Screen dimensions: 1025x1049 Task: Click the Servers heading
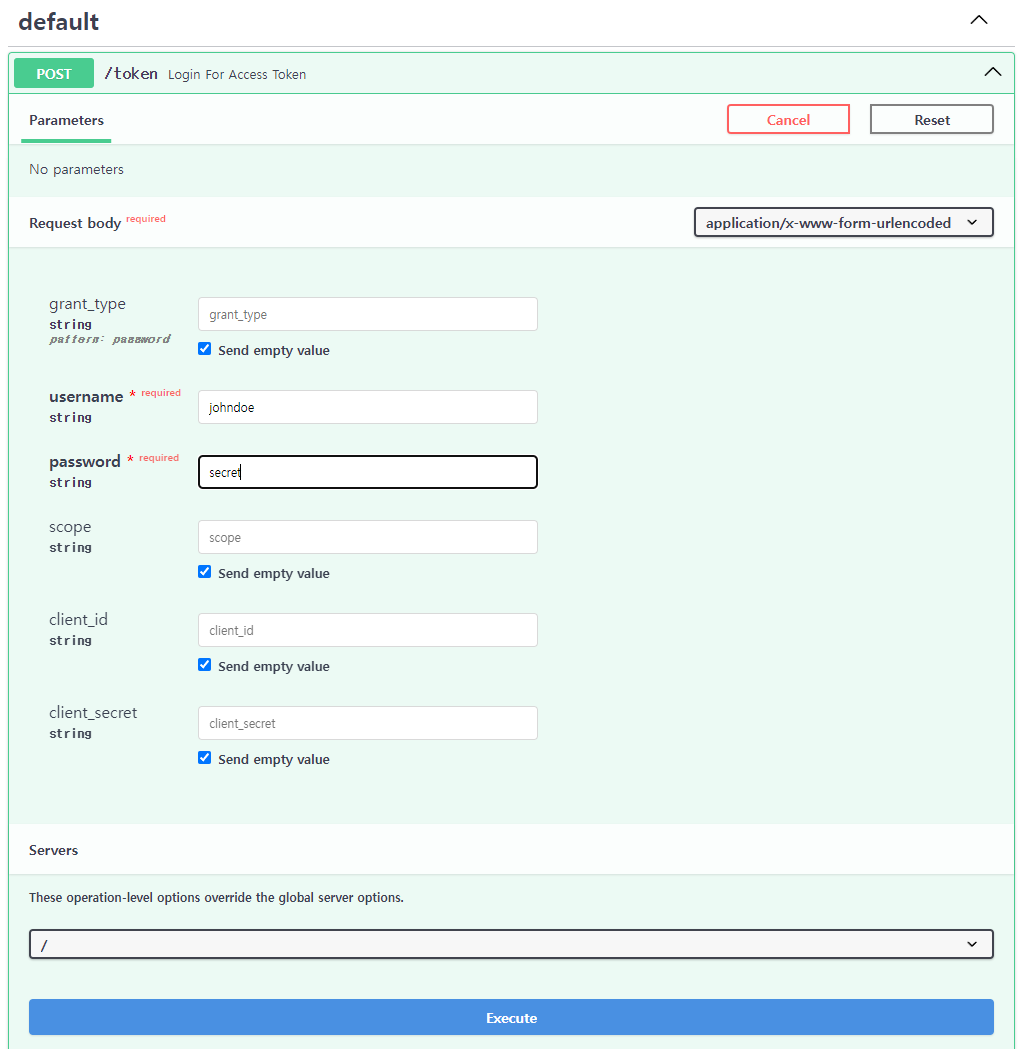pos(54,850)
